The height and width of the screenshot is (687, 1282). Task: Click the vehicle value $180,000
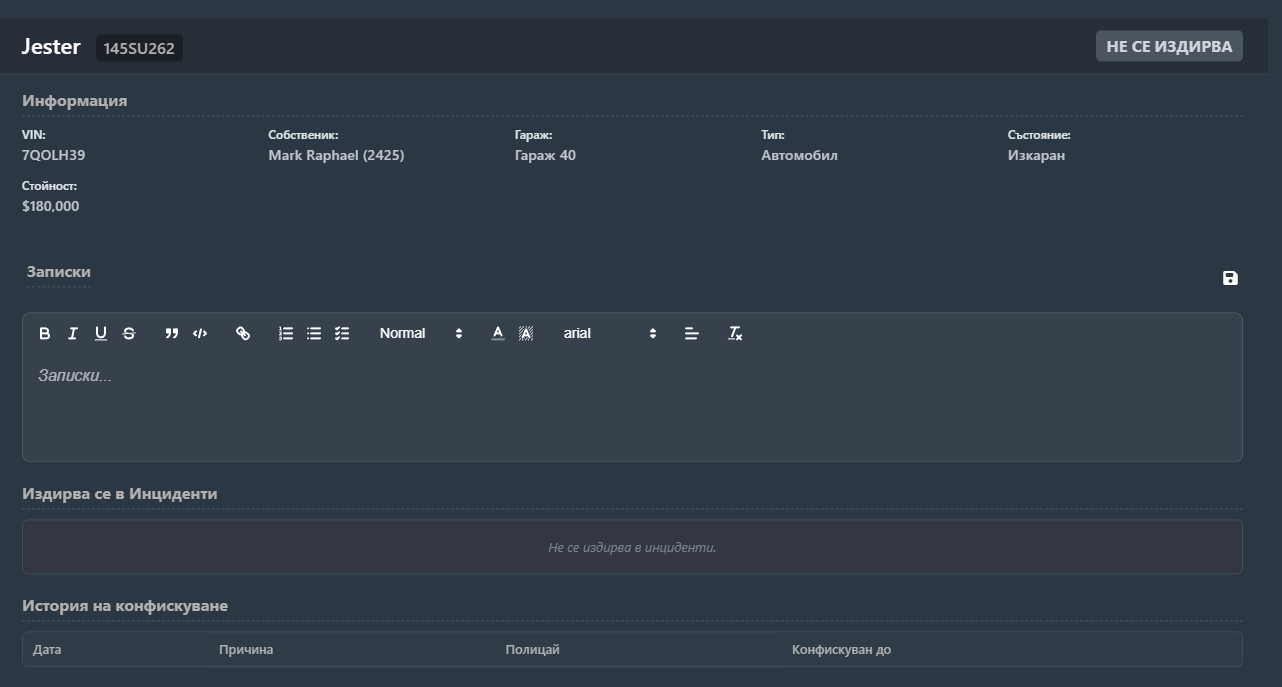[x=51, y=206]
